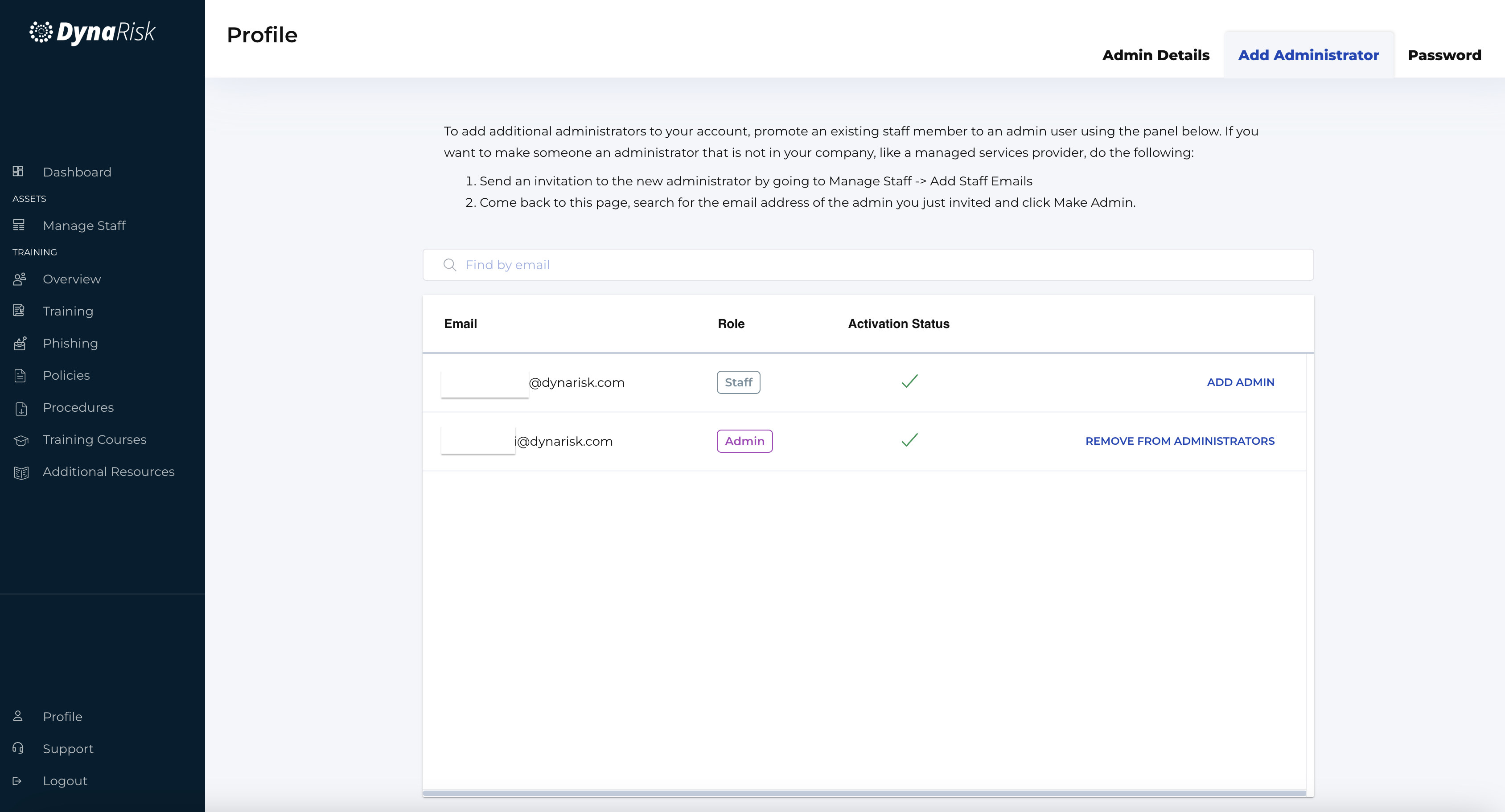This screenshot has width=1505, height=812.
Task: Click the Phishing sidebar icon
Action: click(20, 343)
